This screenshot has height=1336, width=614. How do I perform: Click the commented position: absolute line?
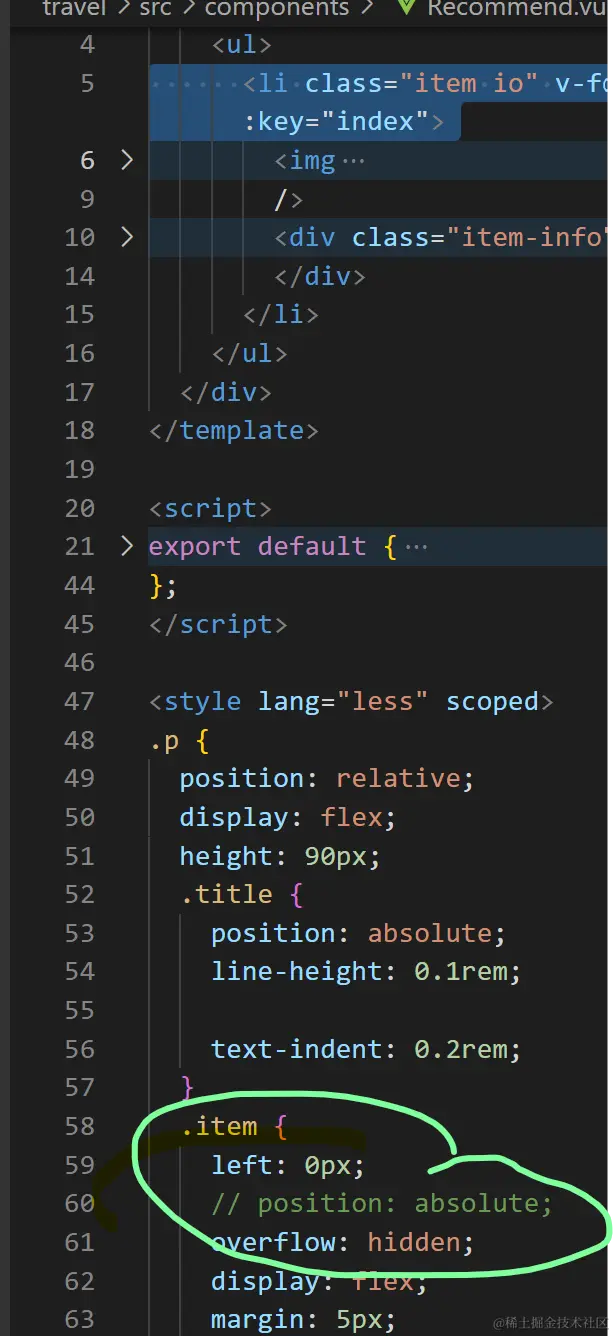tap(382, 1203)
